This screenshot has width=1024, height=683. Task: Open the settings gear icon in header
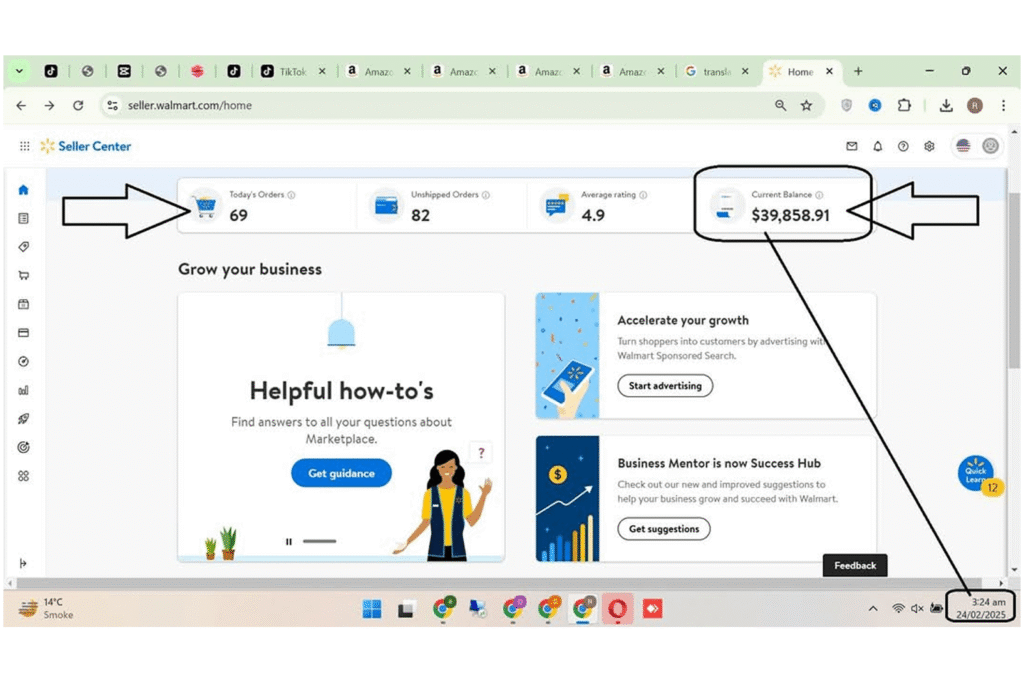pos(929,146)
